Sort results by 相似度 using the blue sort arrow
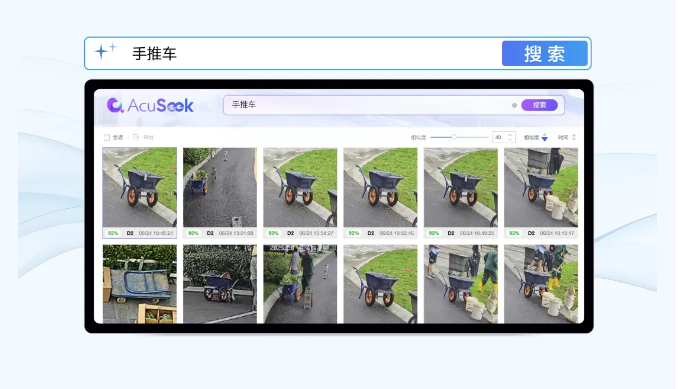 (545, 139)
